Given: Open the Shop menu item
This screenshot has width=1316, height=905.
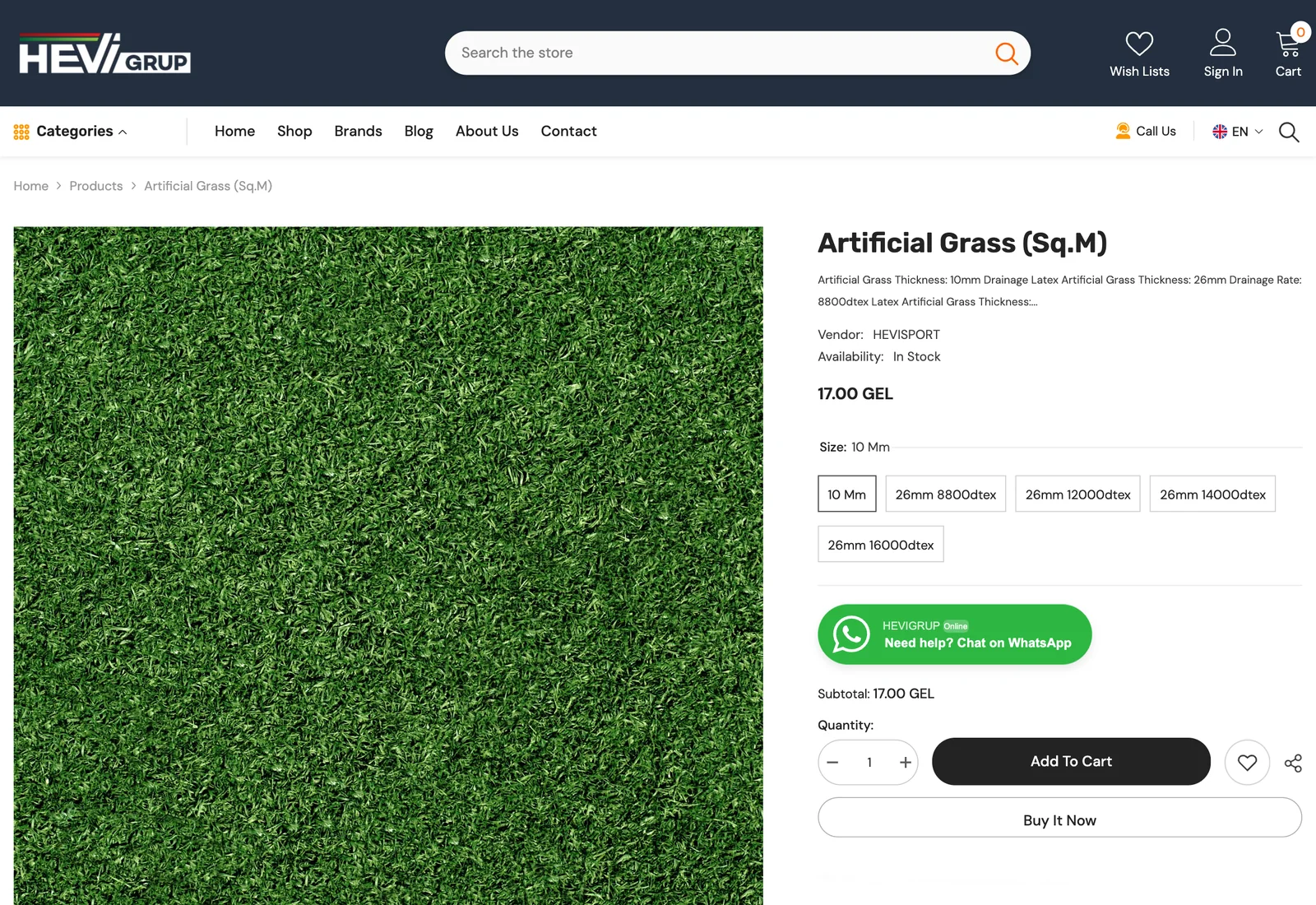Looking at the screenshot, I should coord(294,132).
